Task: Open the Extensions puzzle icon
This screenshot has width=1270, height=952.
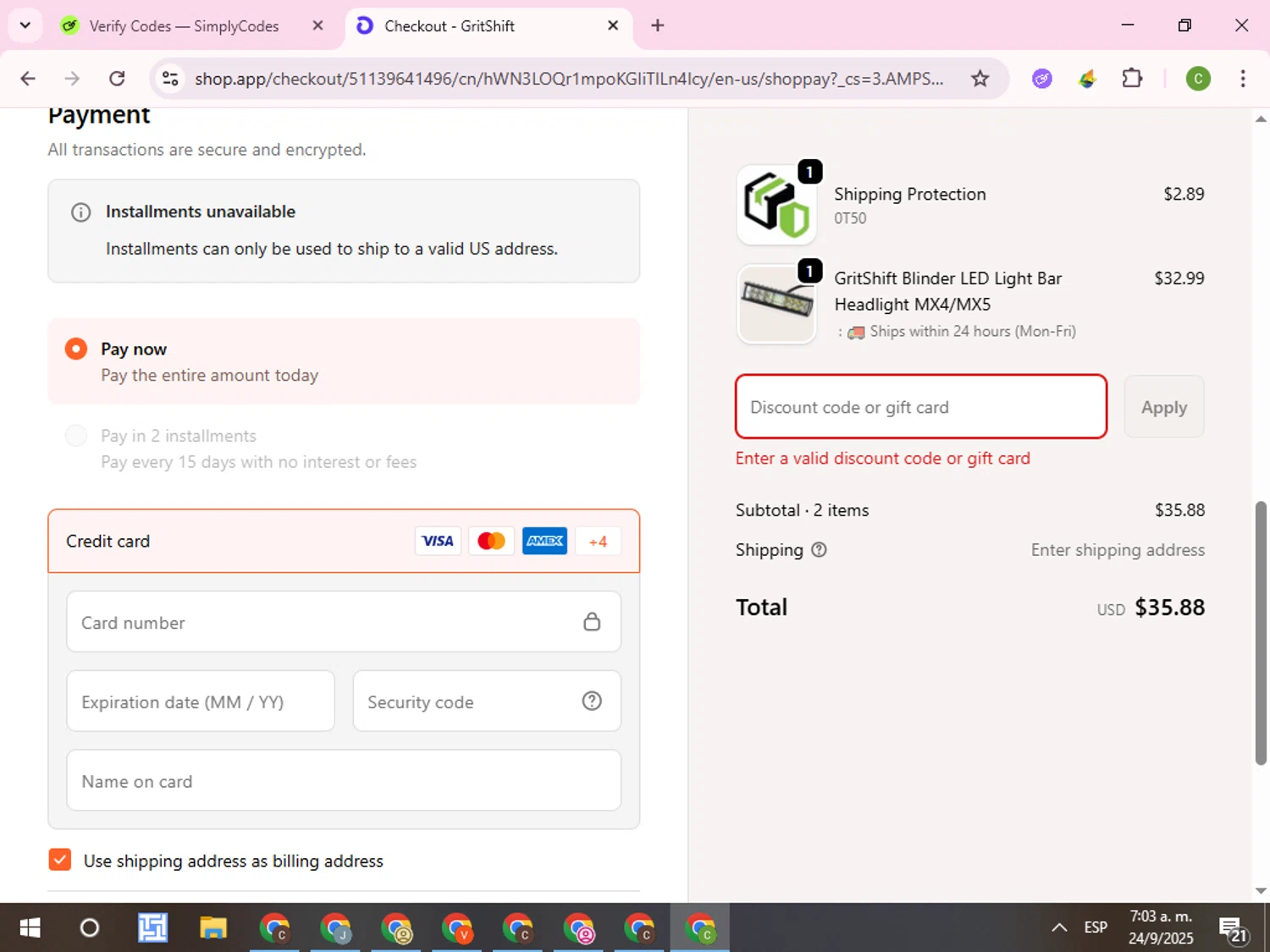Action: pyautogui.click(x=1132, y=79)
